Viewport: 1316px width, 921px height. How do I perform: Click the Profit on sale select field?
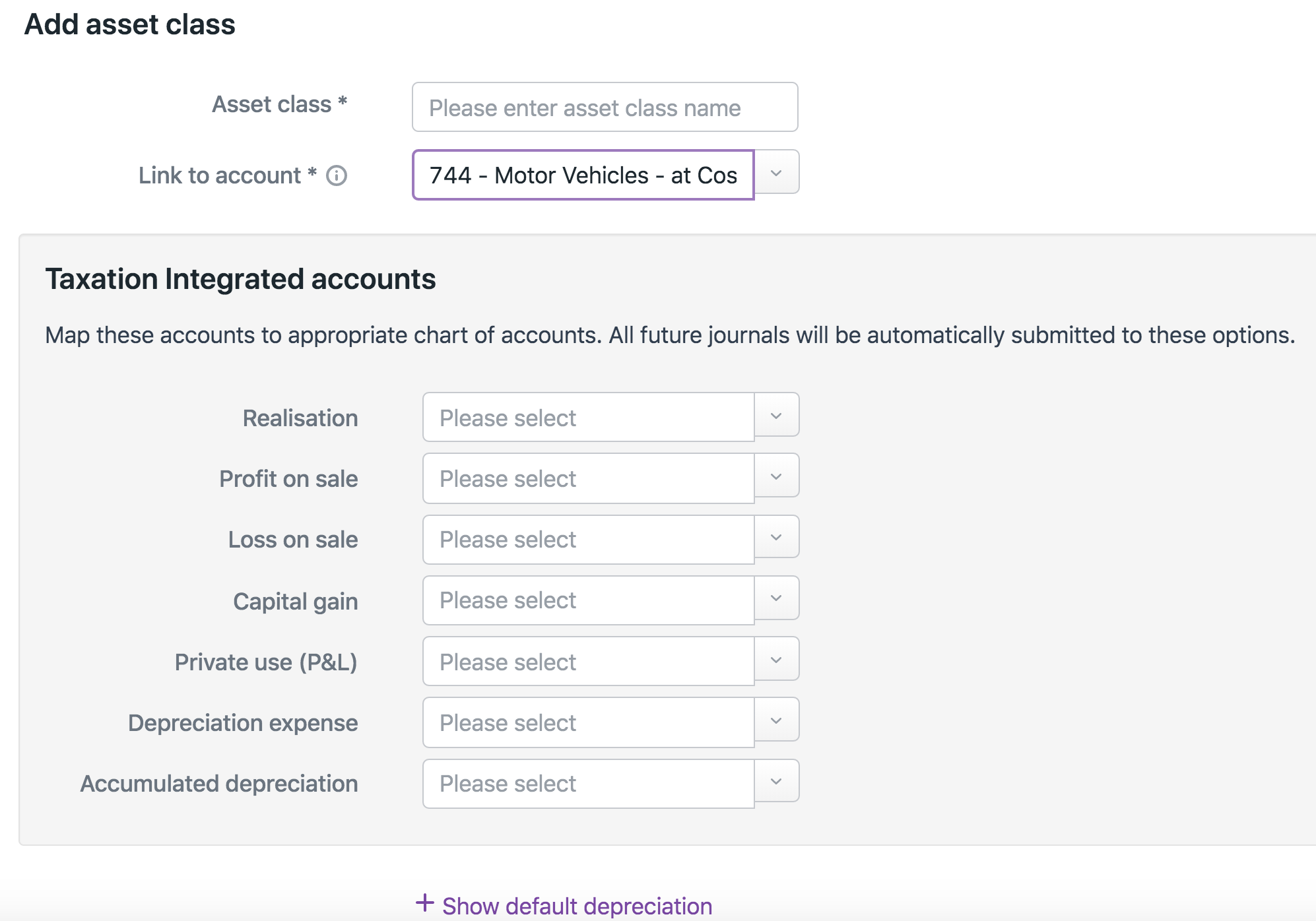[588, 478]
